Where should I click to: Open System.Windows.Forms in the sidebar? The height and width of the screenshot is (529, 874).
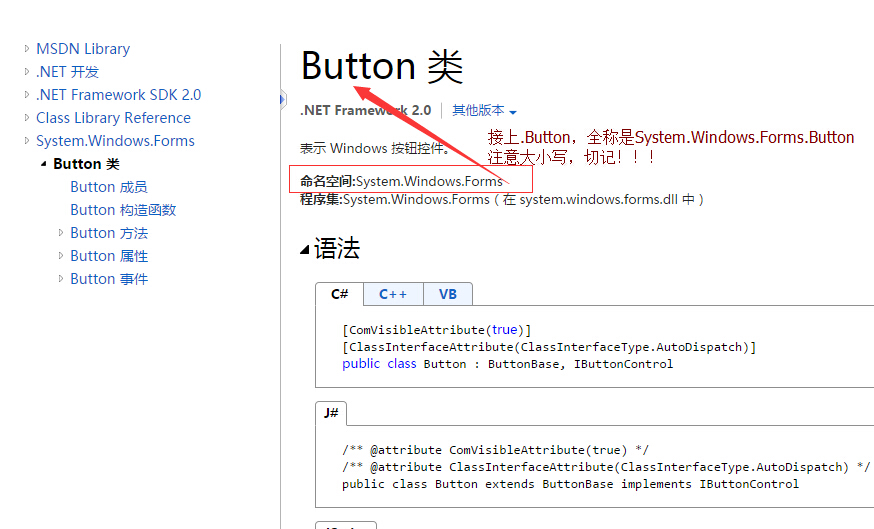click(x=115, y=141)
